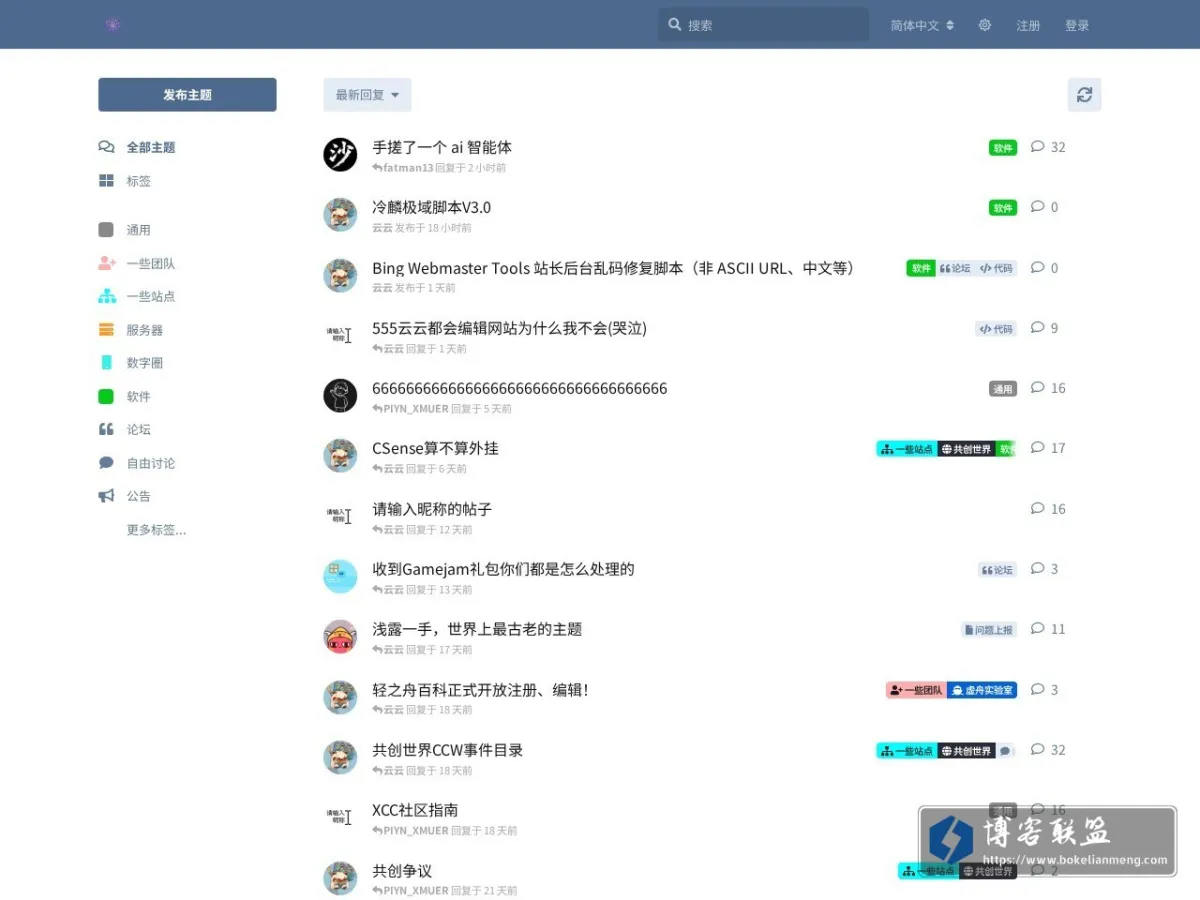Open the 简体中文 language dropdown
This screenshot has height=900, width=1200.
[922, 25]
